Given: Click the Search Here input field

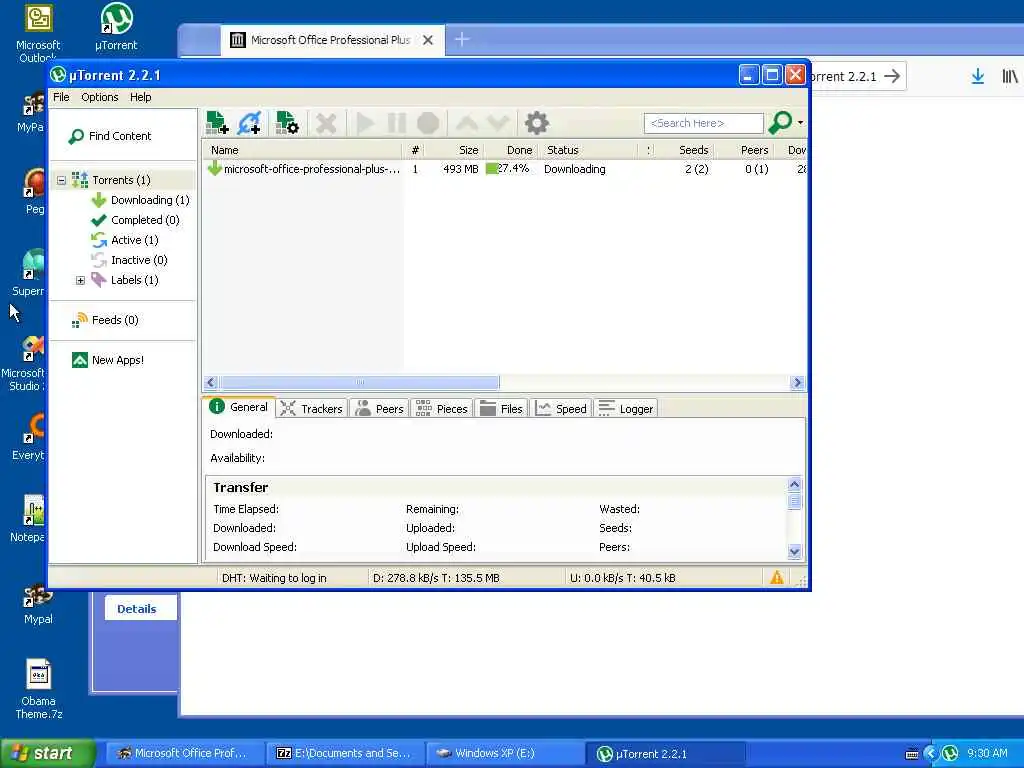Looking at the screenshot, I should (x=703, y=123).
